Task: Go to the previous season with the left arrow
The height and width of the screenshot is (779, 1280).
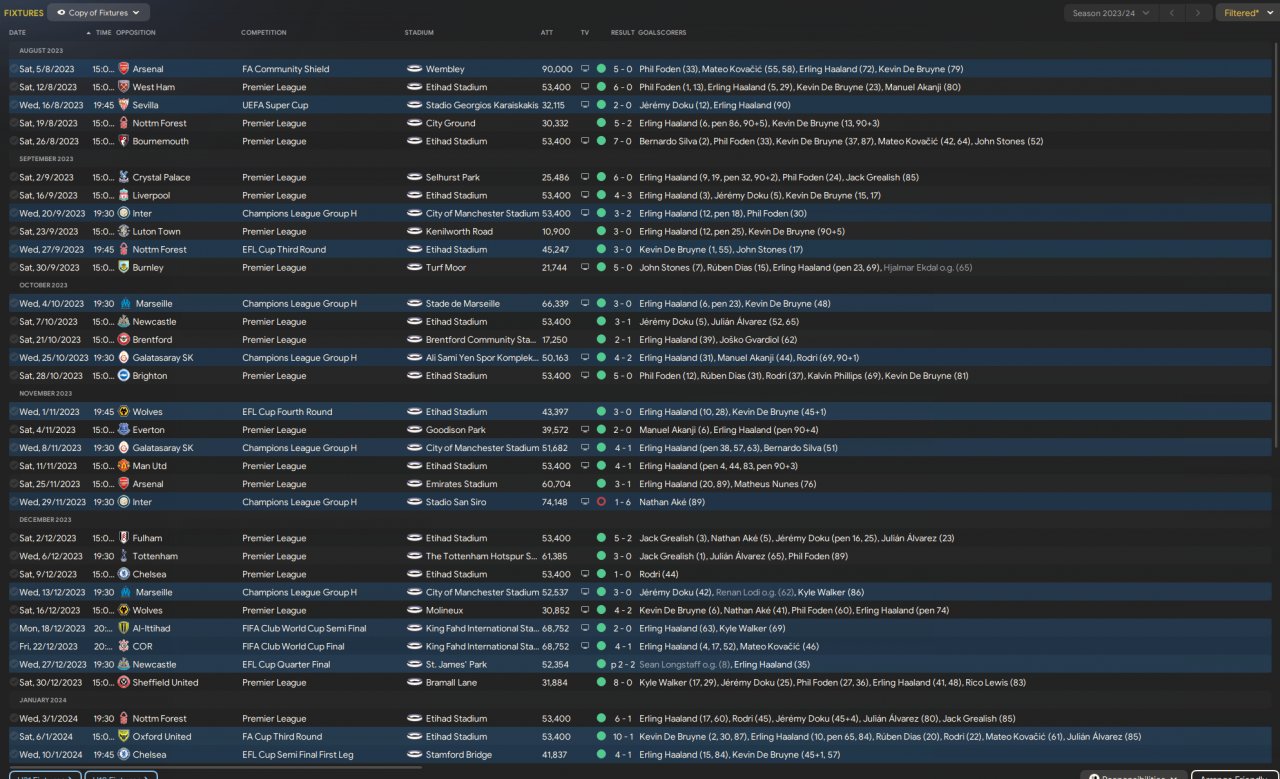Action: click(1172, 13)
